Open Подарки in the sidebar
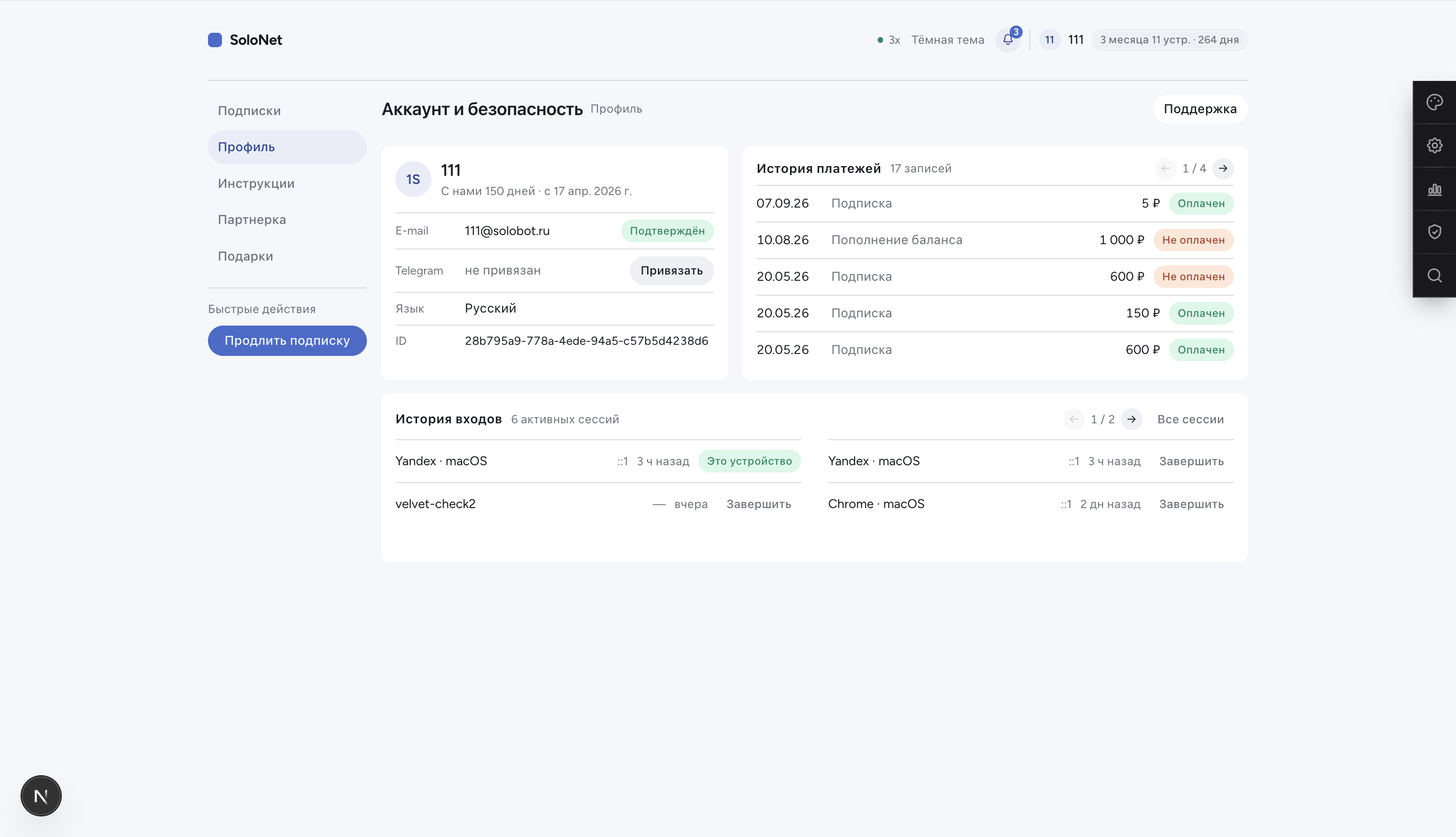Image resolution: width=1456 pixels, height=837 pixels. pos(286,256)
